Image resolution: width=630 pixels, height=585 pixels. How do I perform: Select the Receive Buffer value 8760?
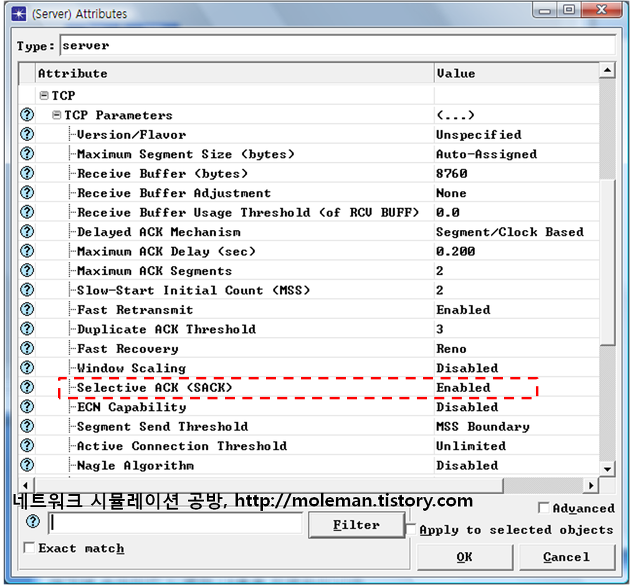pyautogui.click(x=452, y=174)
